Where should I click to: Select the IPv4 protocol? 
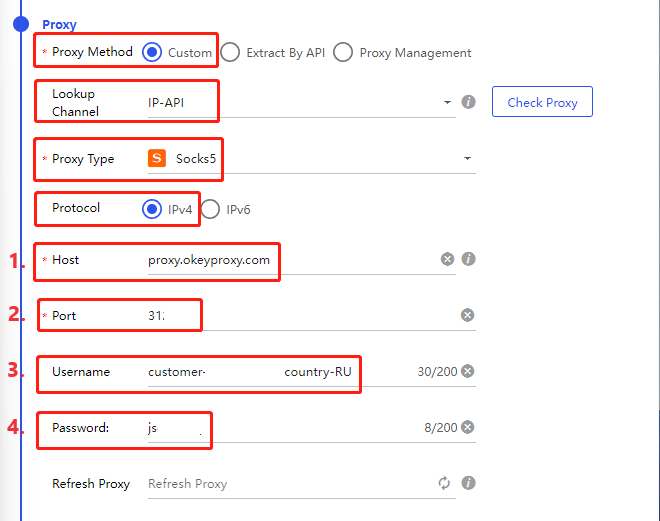(152, 209)
